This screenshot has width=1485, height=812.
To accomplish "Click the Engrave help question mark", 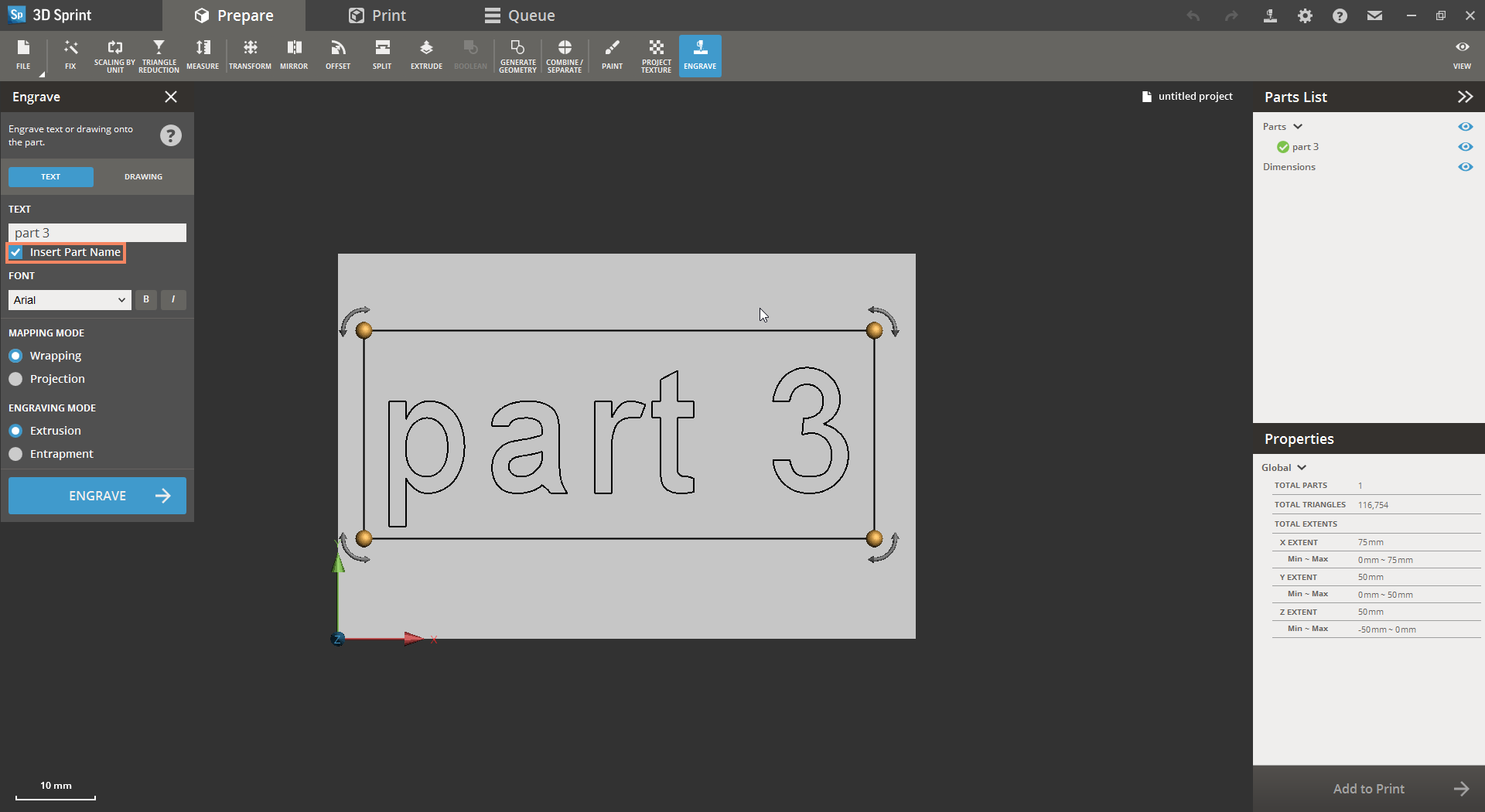I will pos(171,135).
